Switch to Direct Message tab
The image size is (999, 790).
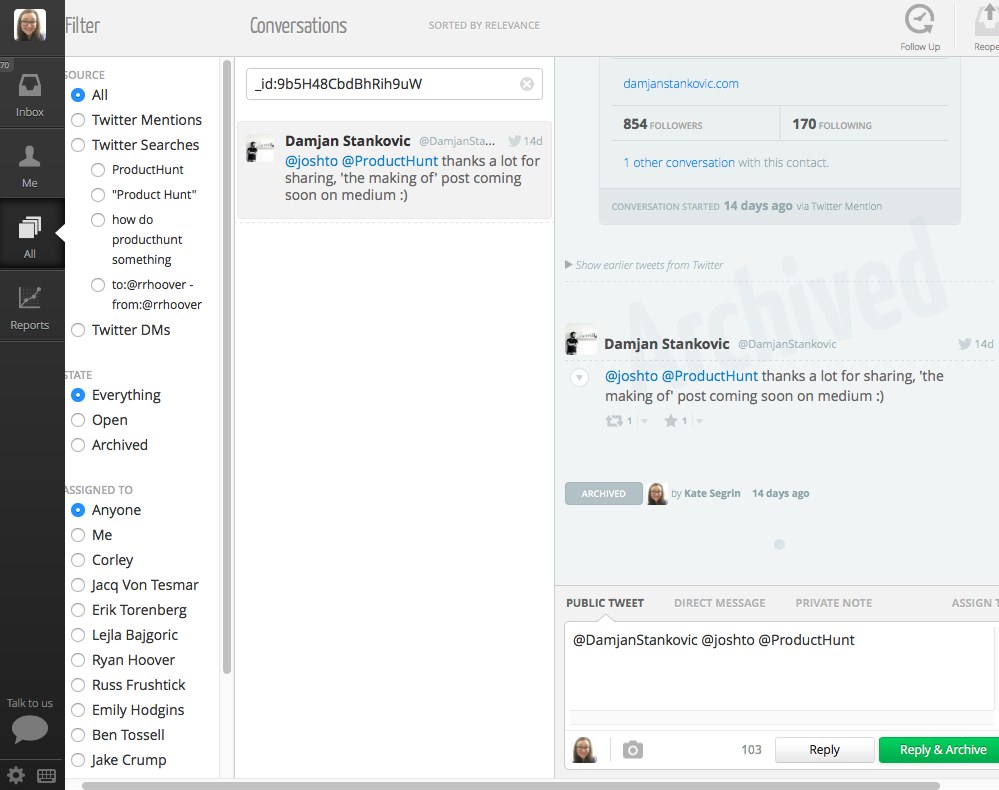click(x=720, y=603)
